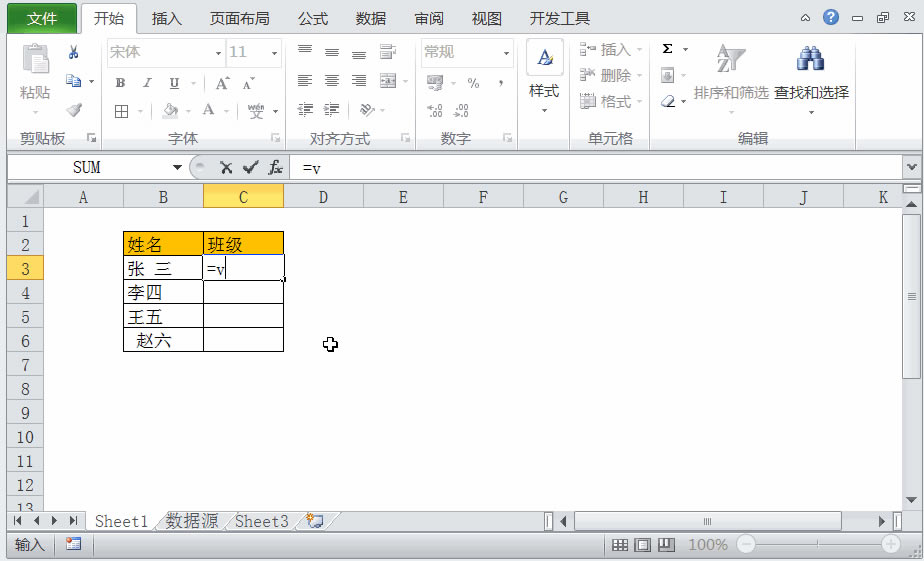Screen dimensions: 924x561
Task: Click the 插入 cells button
Action: point(610,50)
